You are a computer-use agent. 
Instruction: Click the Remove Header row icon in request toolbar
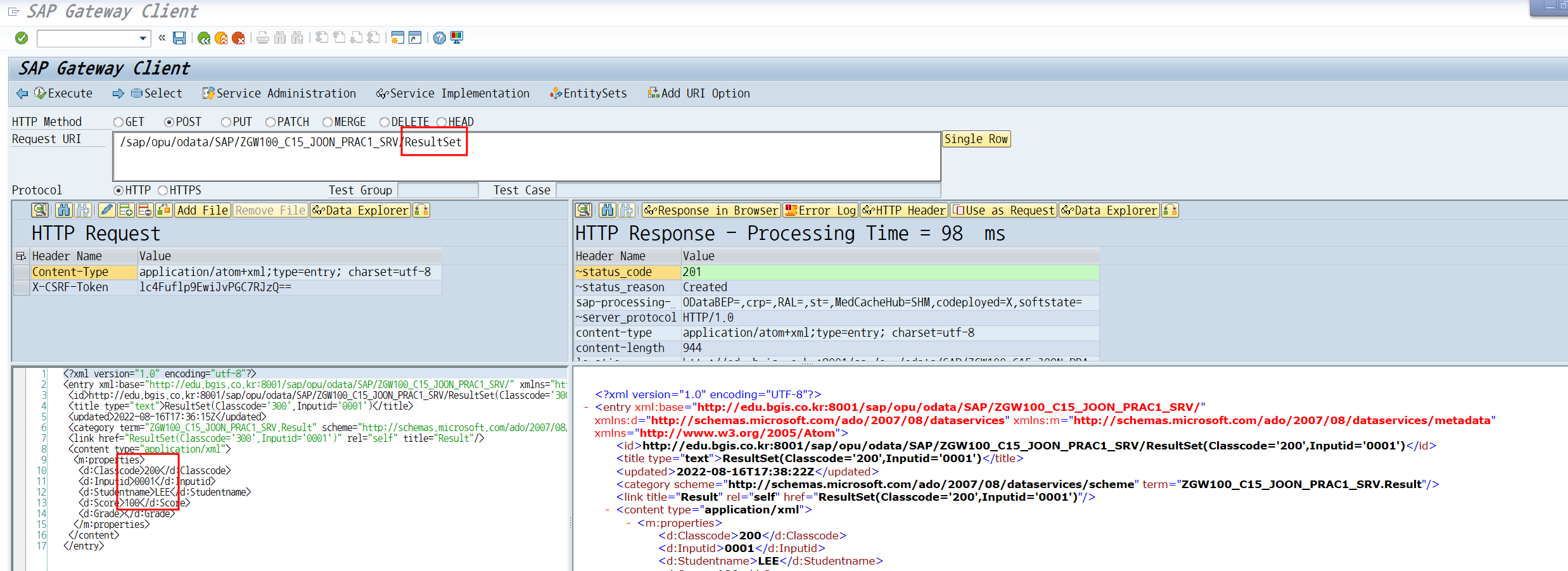point(145,210)
